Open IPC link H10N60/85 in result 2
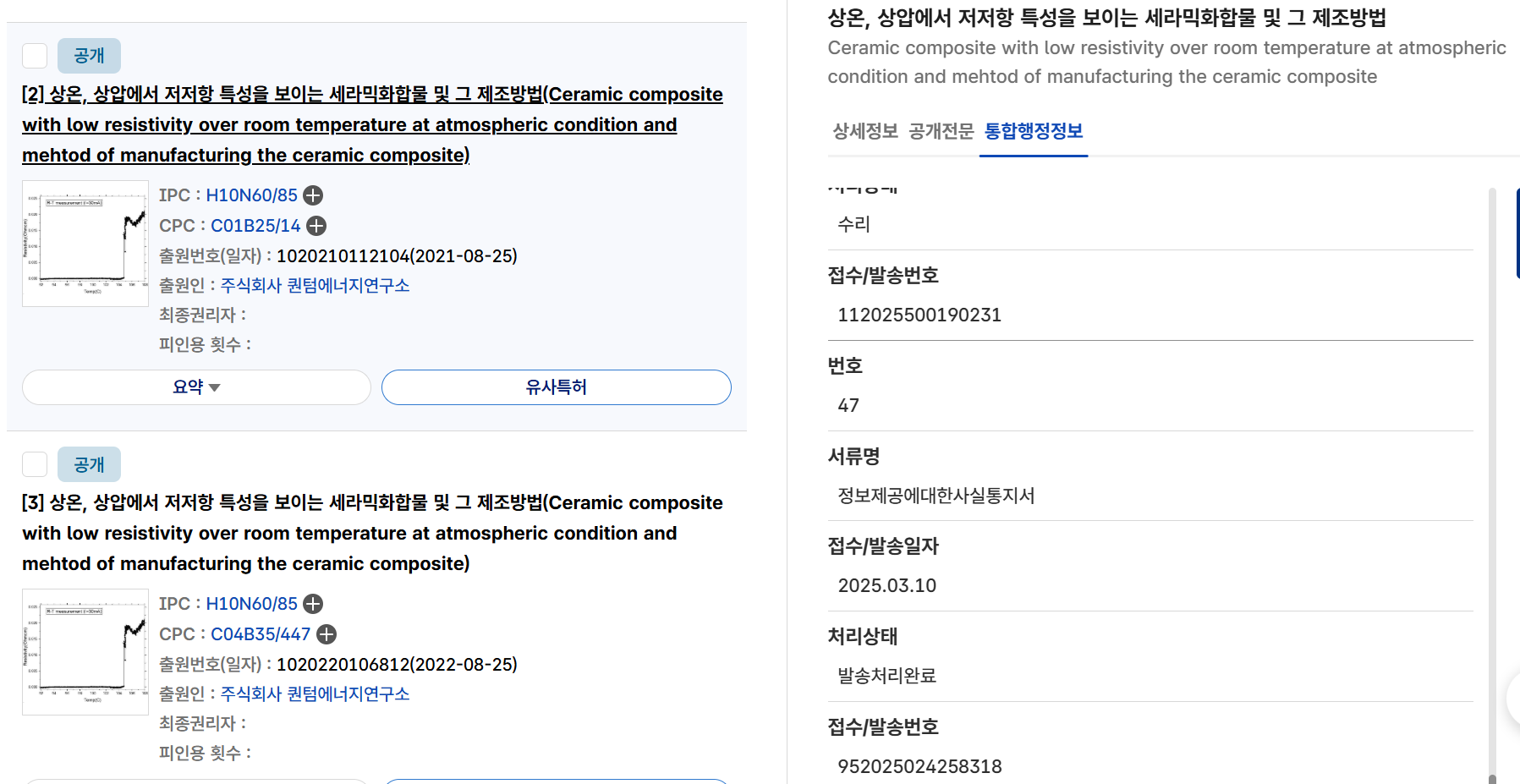 251,195
